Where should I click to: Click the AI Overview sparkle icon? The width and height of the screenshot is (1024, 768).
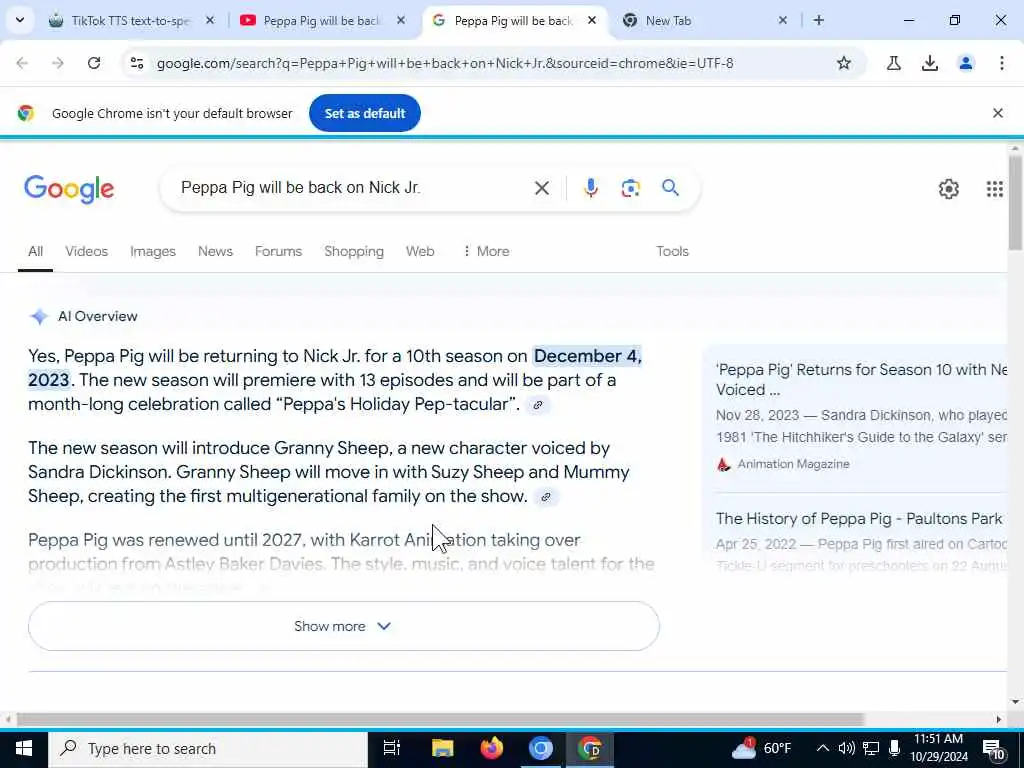(39, 317)
